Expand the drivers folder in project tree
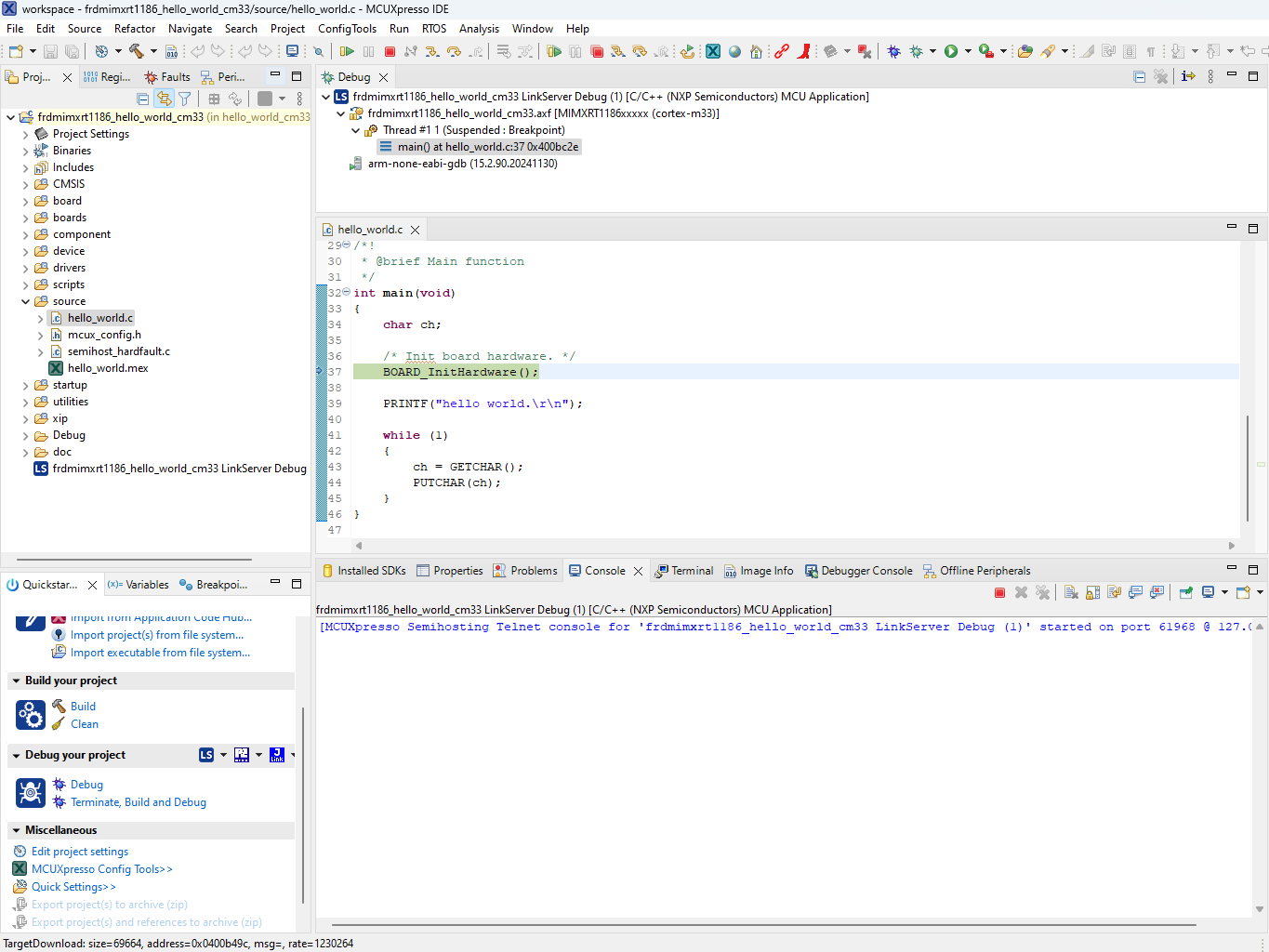The image size is (1269, 952). [x=25, y=268]
